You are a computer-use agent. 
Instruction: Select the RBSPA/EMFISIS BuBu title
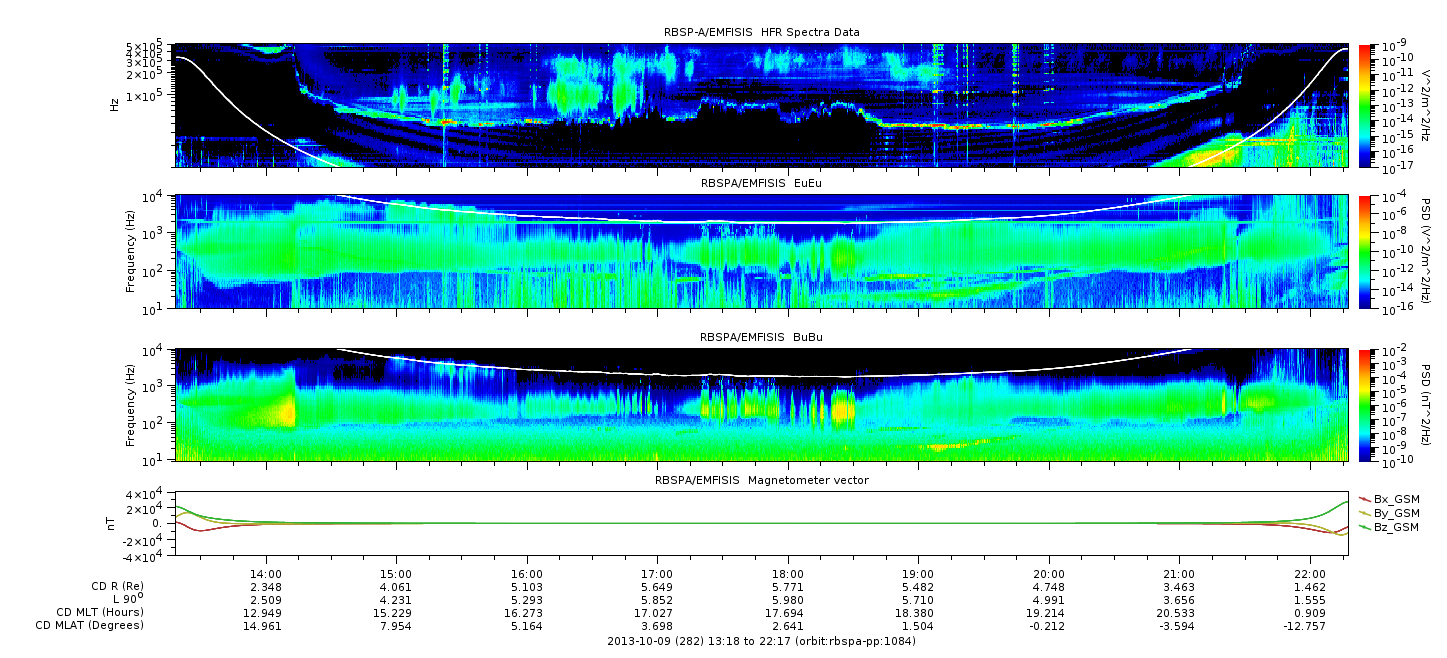(761, 338)
